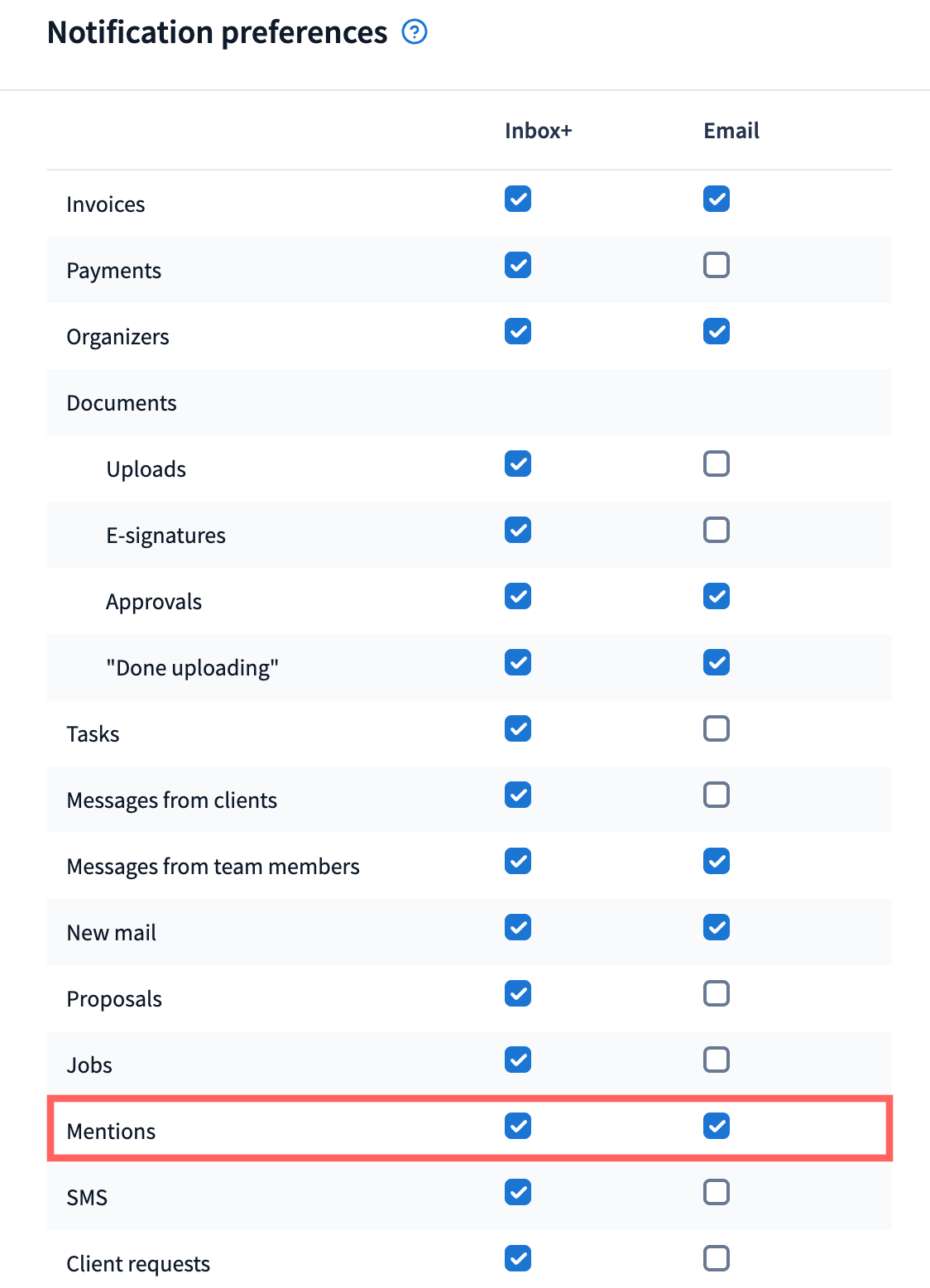Screen dimensions: 930x1288
Task: Enable Email notifications for SMS
Action: tap(717, 1192)
